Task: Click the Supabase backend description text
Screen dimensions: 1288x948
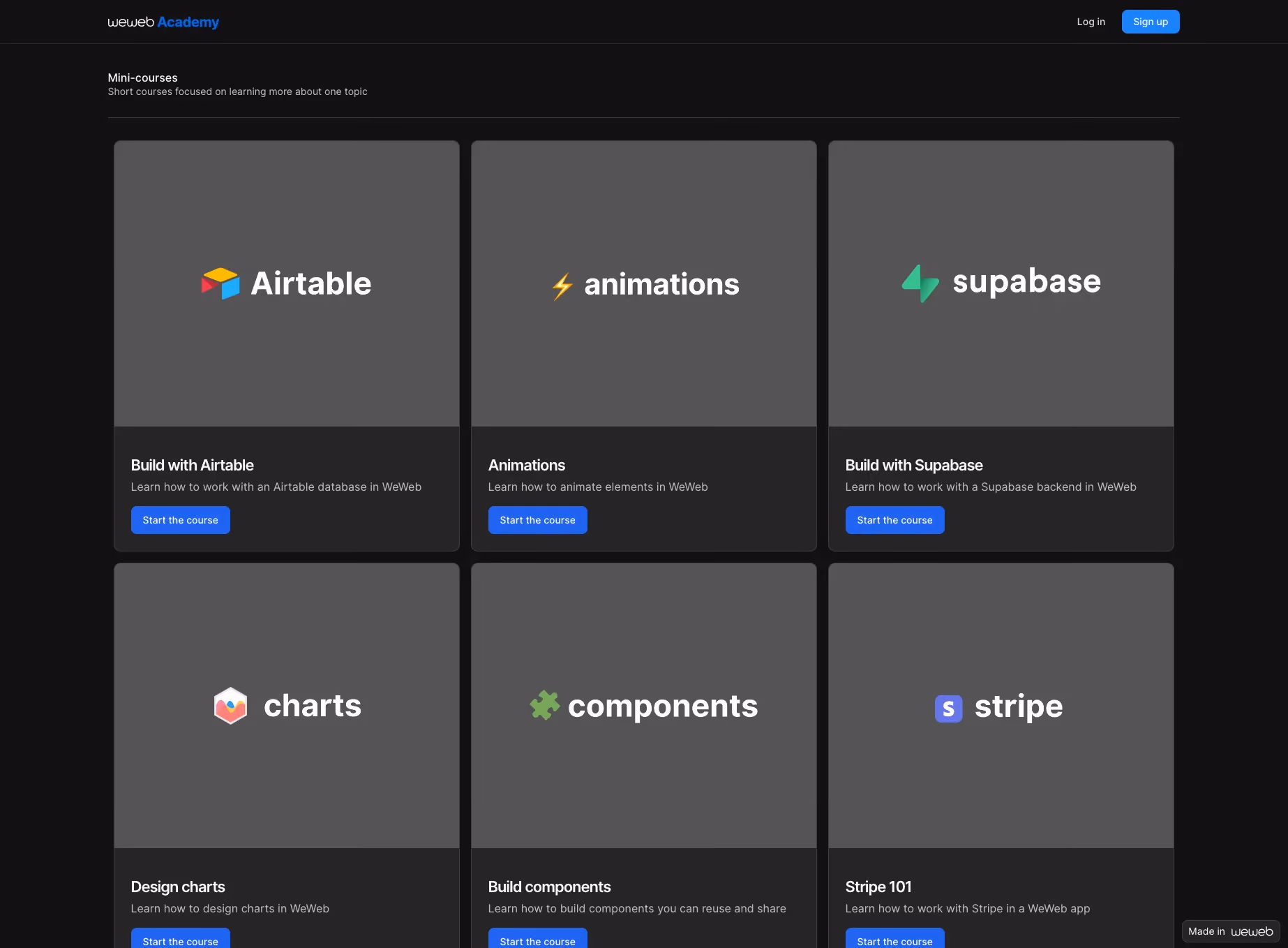Action: pos(991,487)
